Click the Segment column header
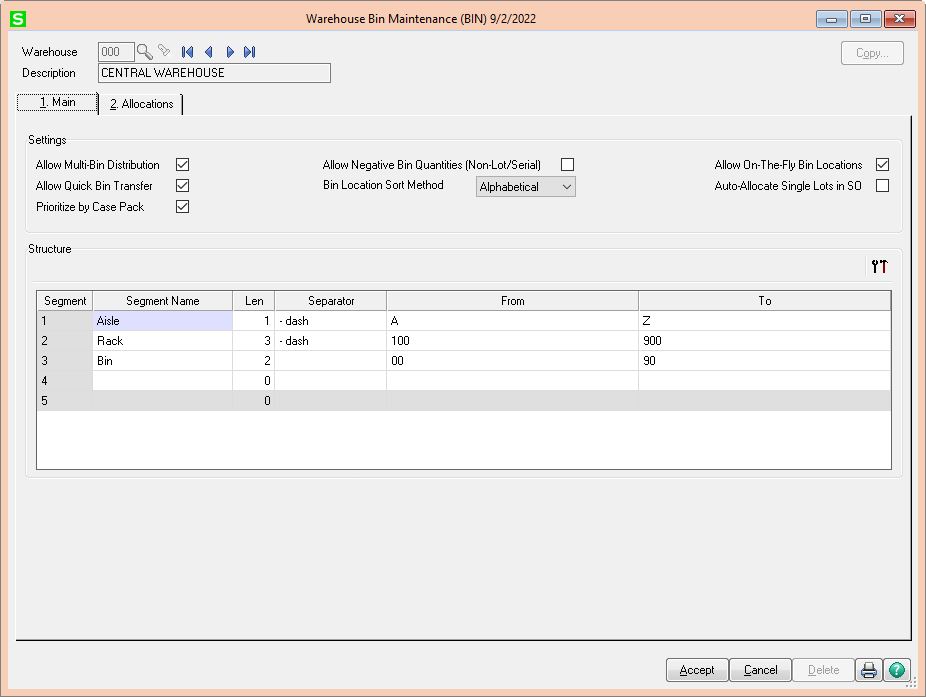This screenshot has width=926, height=697. 65,301
